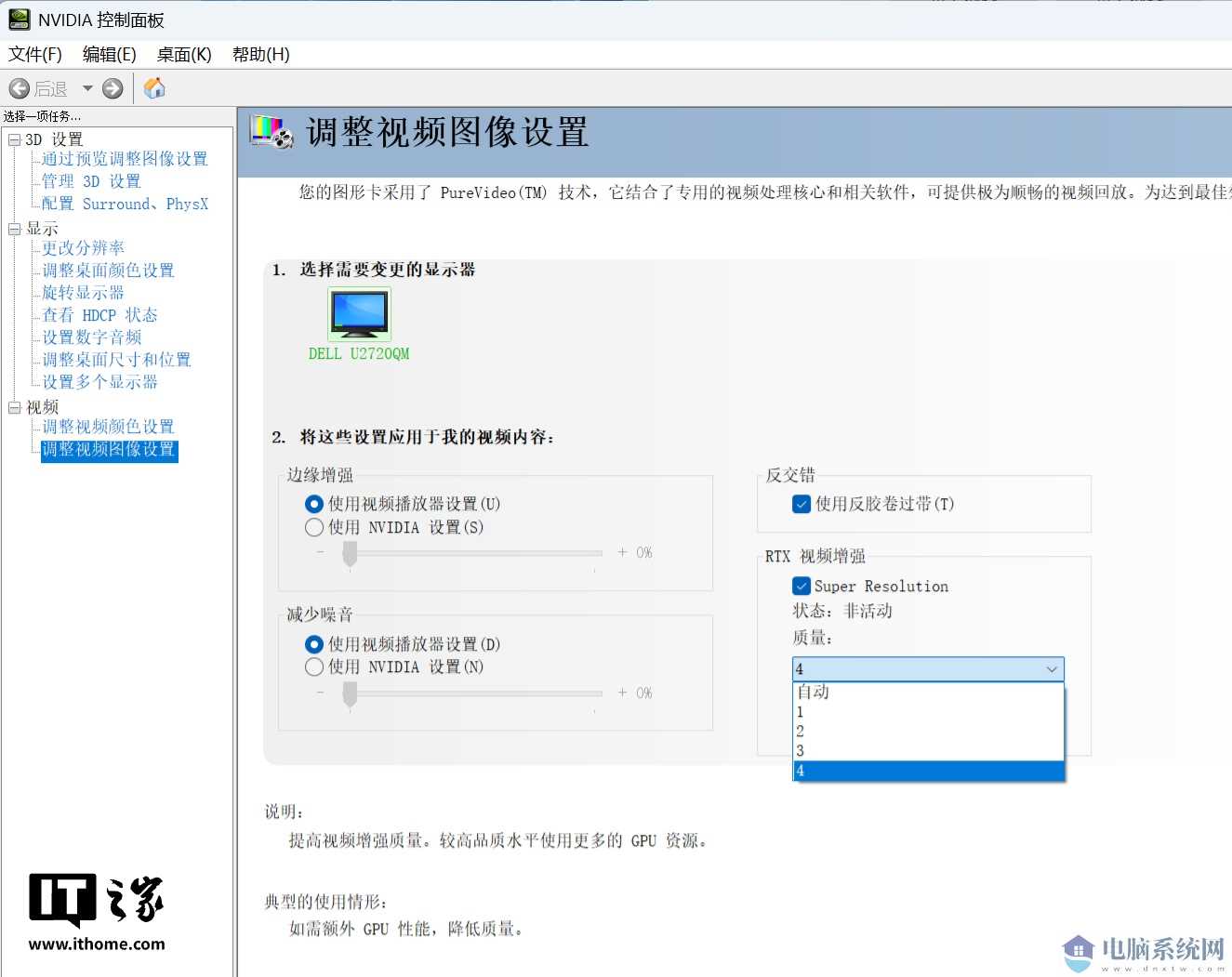Open 通过预览调整图像设置 link
1232x977 pixels.
click(x=125, y=159)
